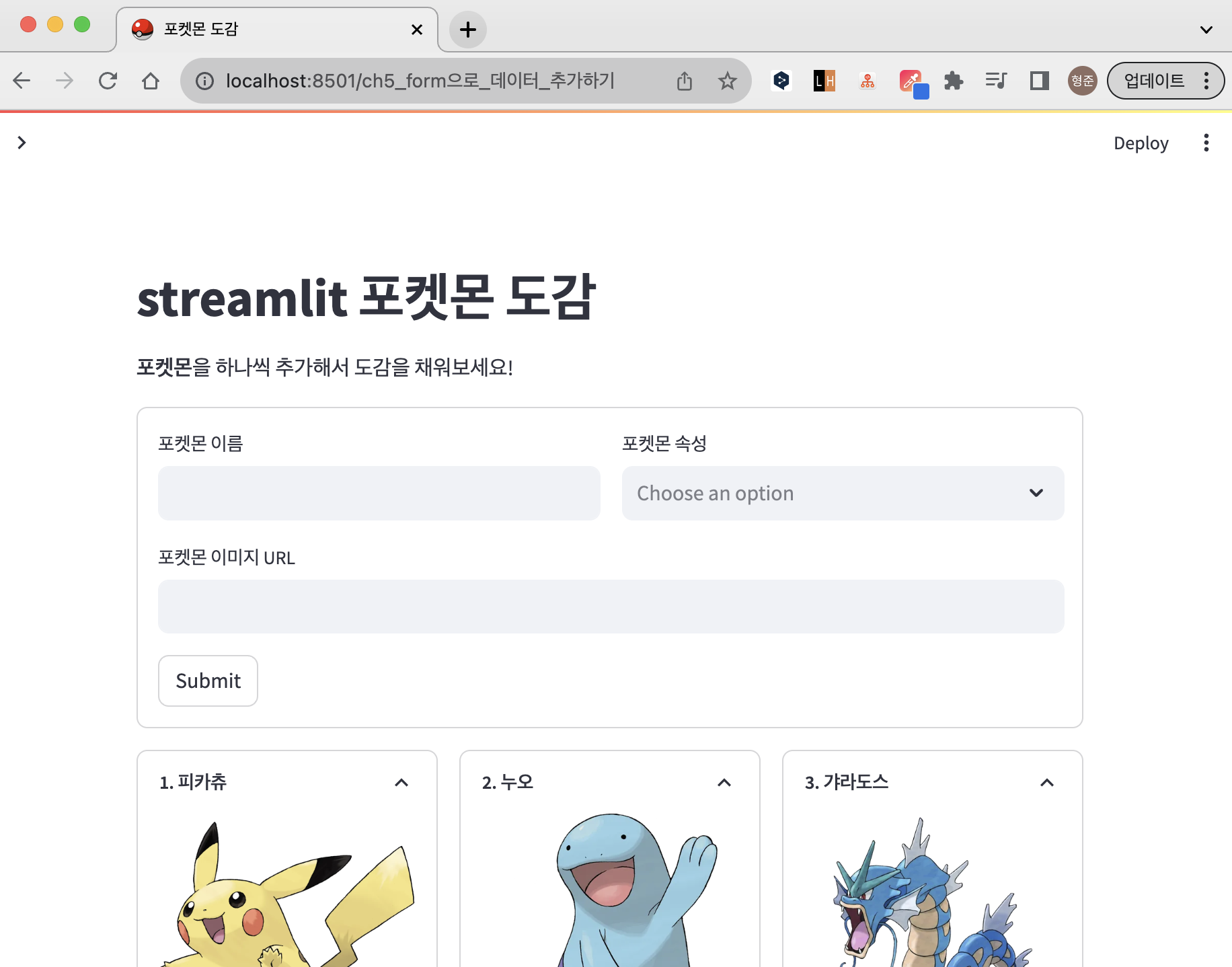The image size is (1232, 967).
Task: Open the Extensions puzzle menu
Action: pos(954,81)
